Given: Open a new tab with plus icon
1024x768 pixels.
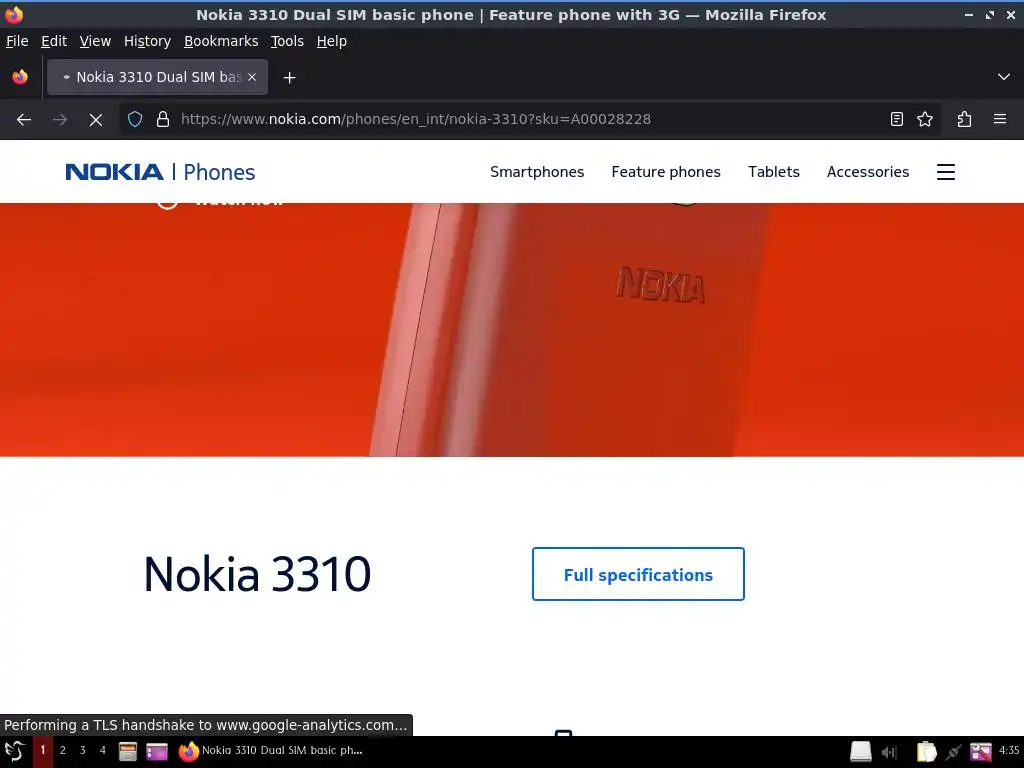Looking at the screenshot, I should pos(289,78).
